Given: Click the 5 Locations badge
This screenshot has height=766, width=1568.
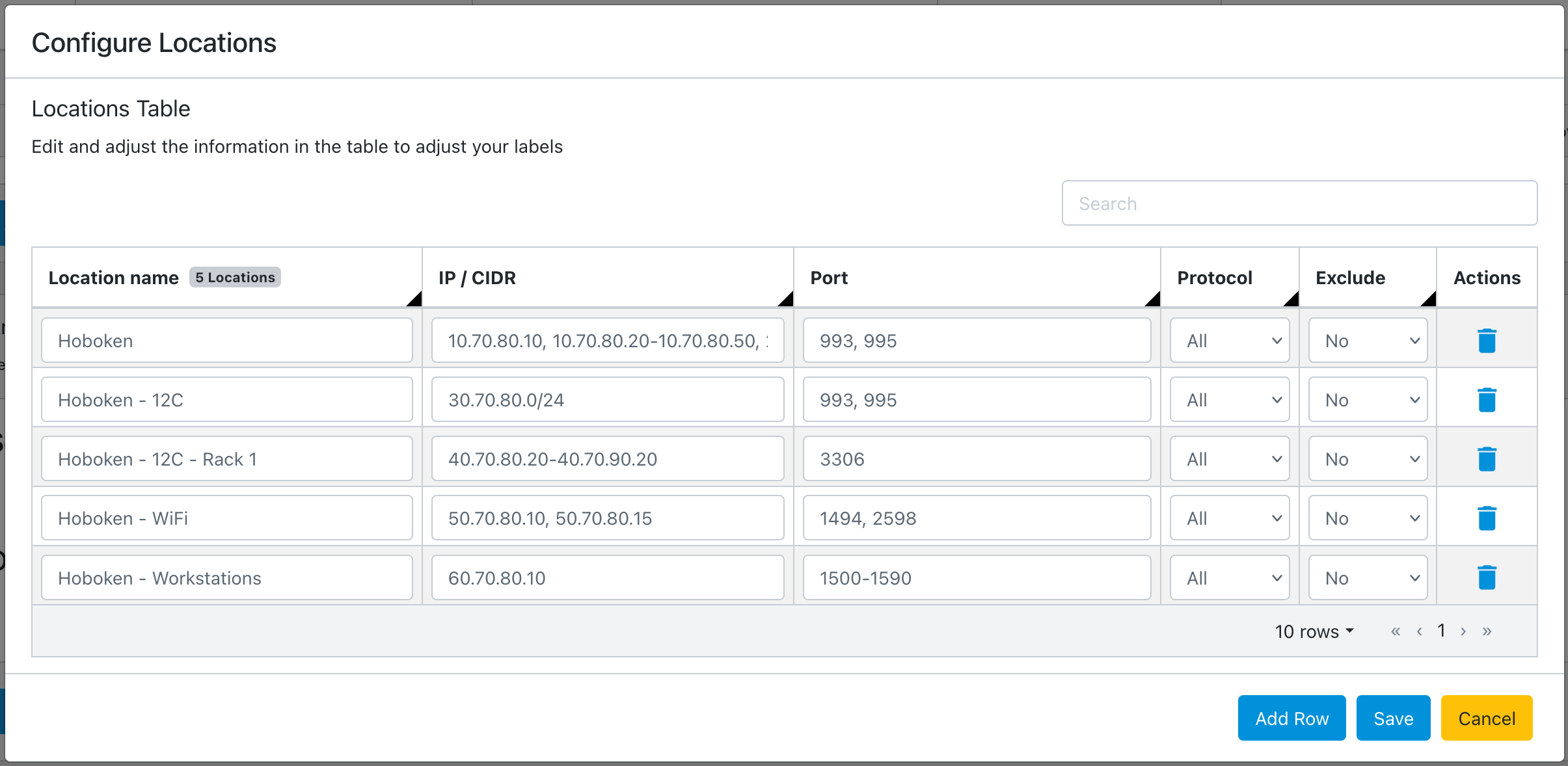Looking at the screenshot, I should click(235, 278).
